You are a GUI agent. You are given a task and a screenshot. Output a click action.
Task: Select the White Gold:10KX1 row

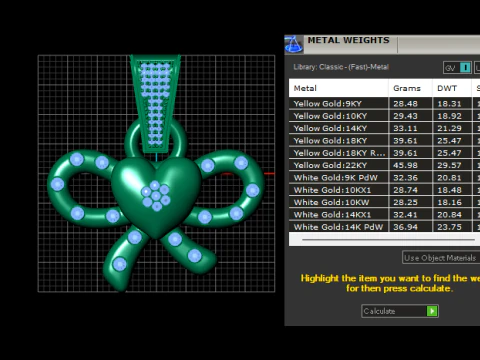384,190
